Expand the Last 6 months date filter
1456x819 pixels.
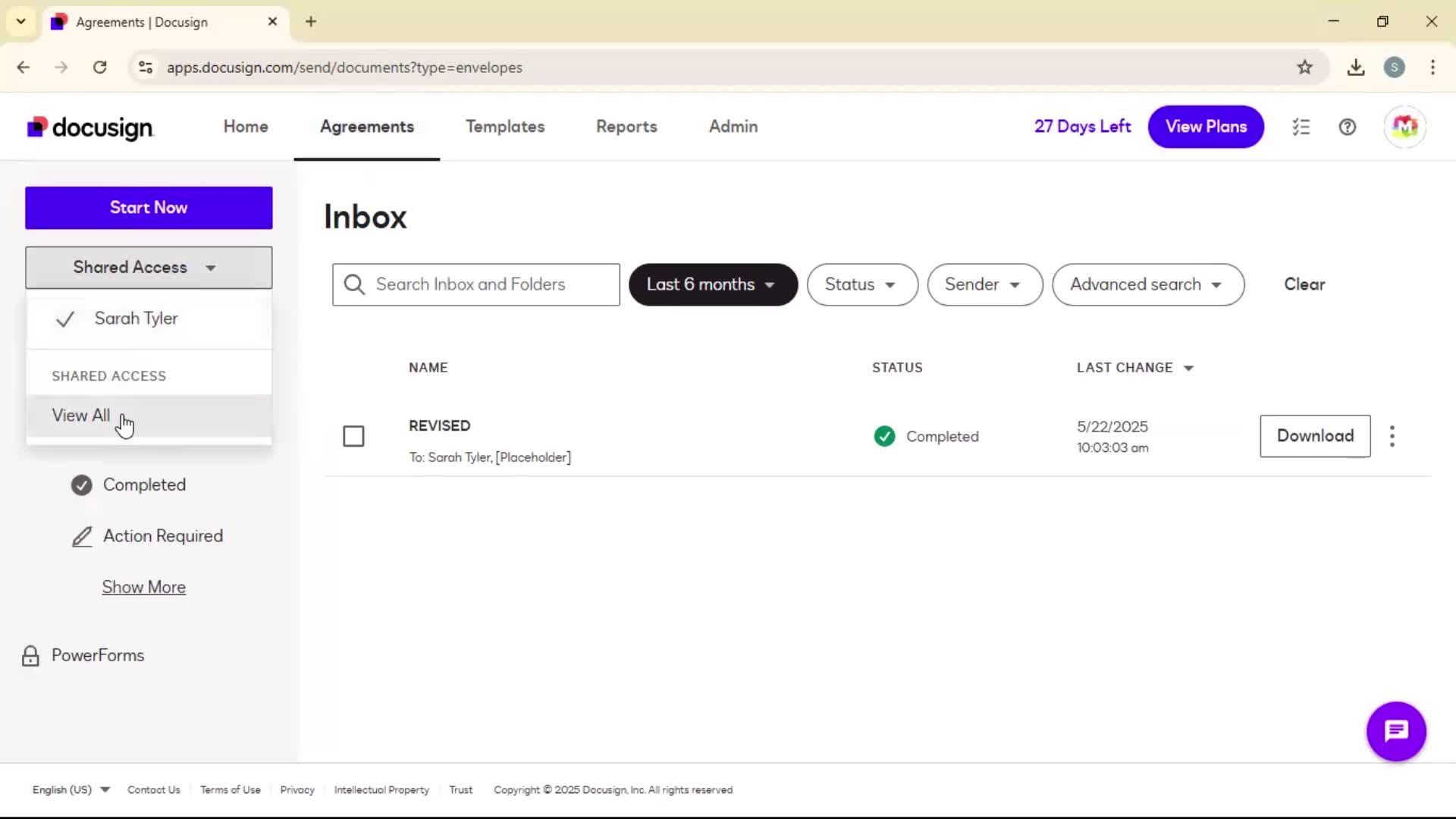[712, 284]
